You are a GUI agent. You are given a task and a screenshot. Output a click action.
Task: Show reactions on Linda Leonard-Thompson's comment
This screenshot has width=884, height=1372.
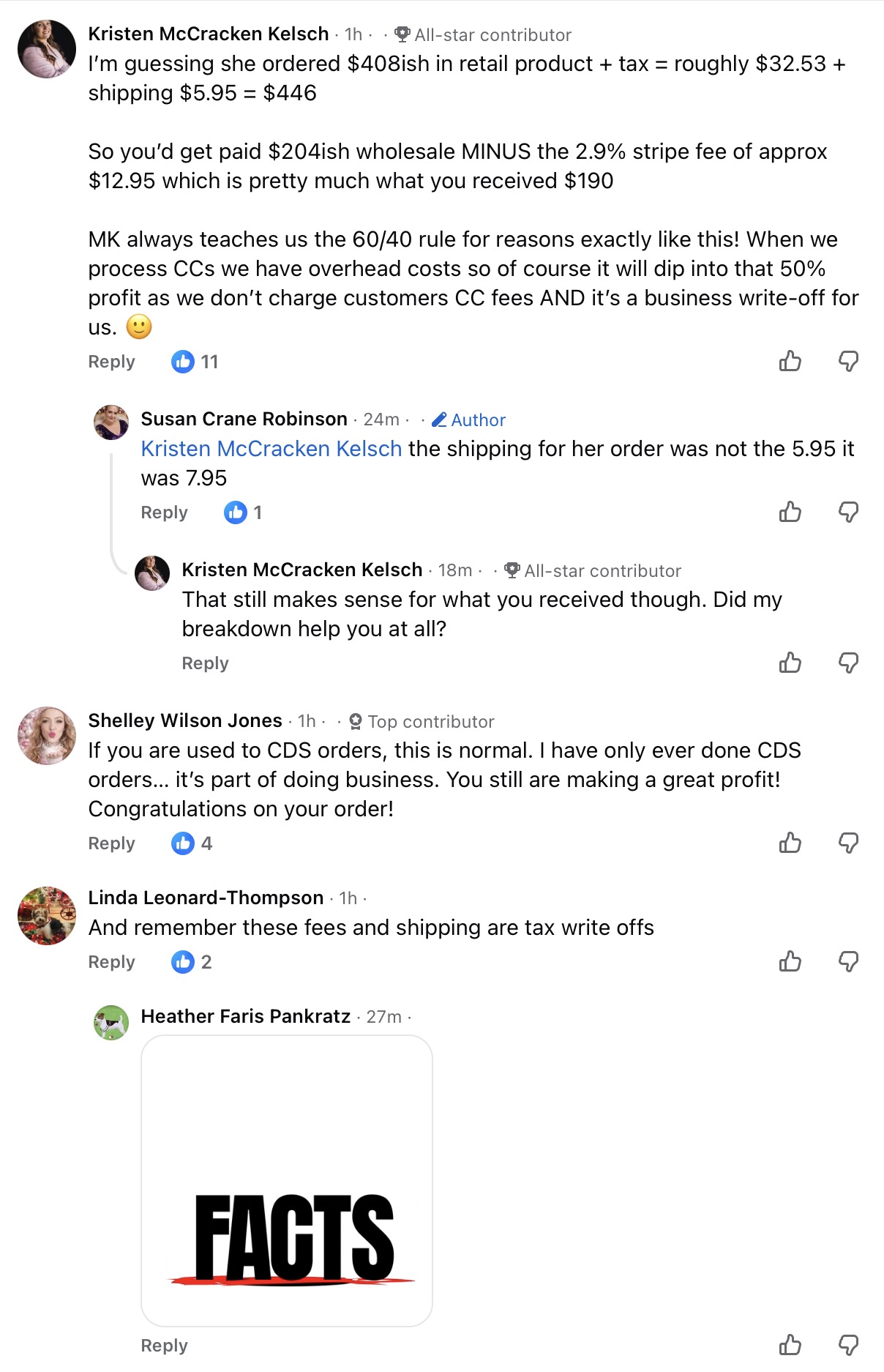click(192, 962)
